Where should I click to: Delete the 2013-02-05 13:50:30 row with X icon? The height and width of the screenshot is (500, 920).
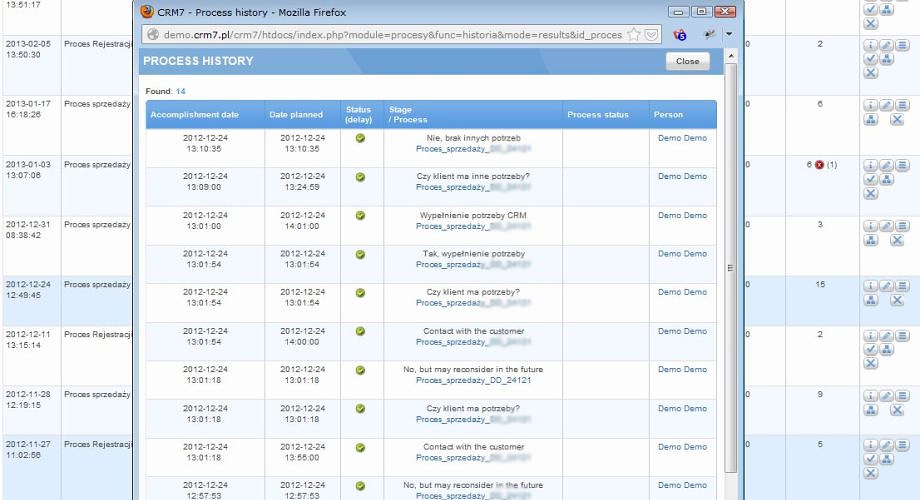[870, 73]
